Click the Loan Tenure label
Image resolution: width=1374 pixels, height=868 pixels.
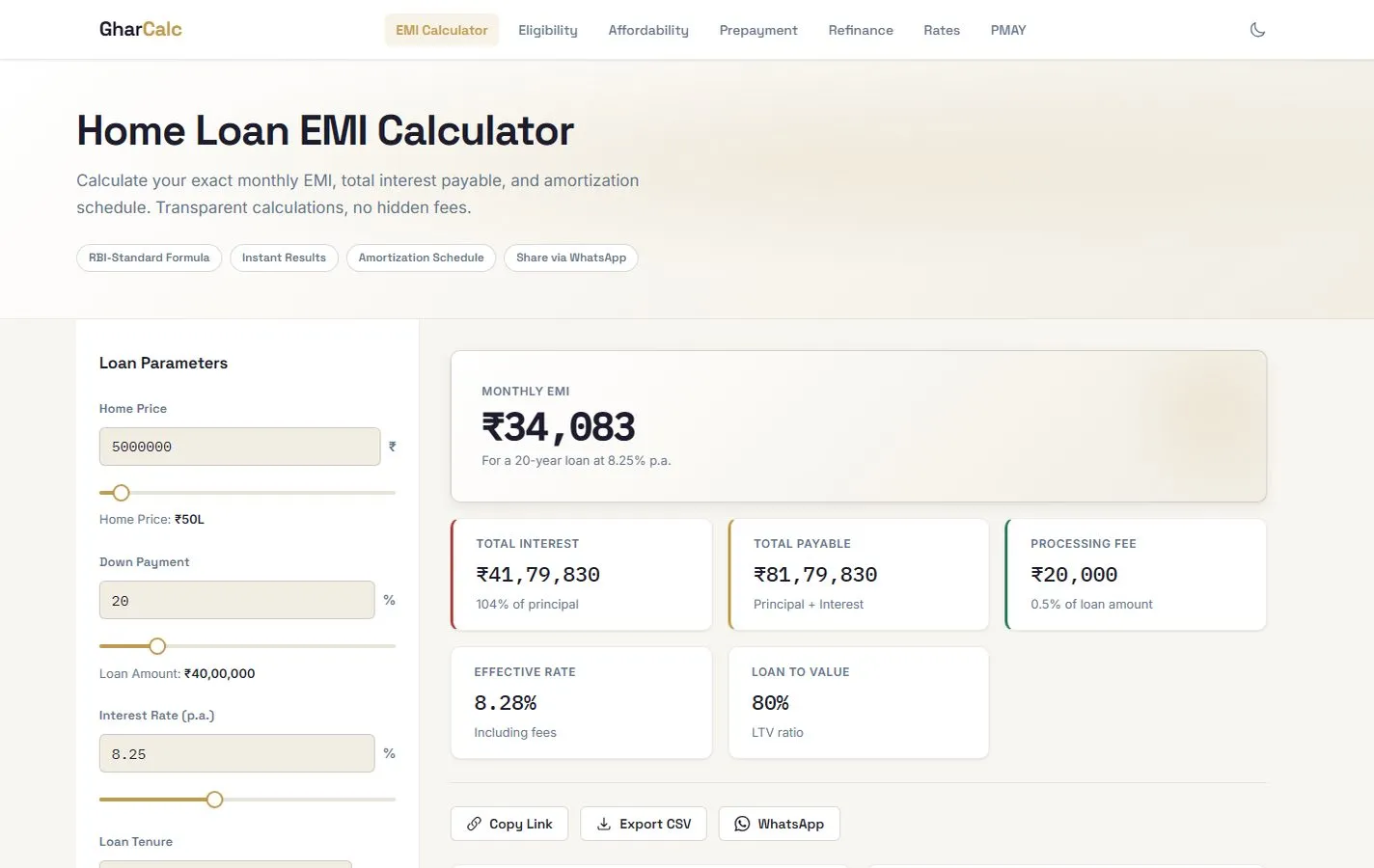pos(136,841)
